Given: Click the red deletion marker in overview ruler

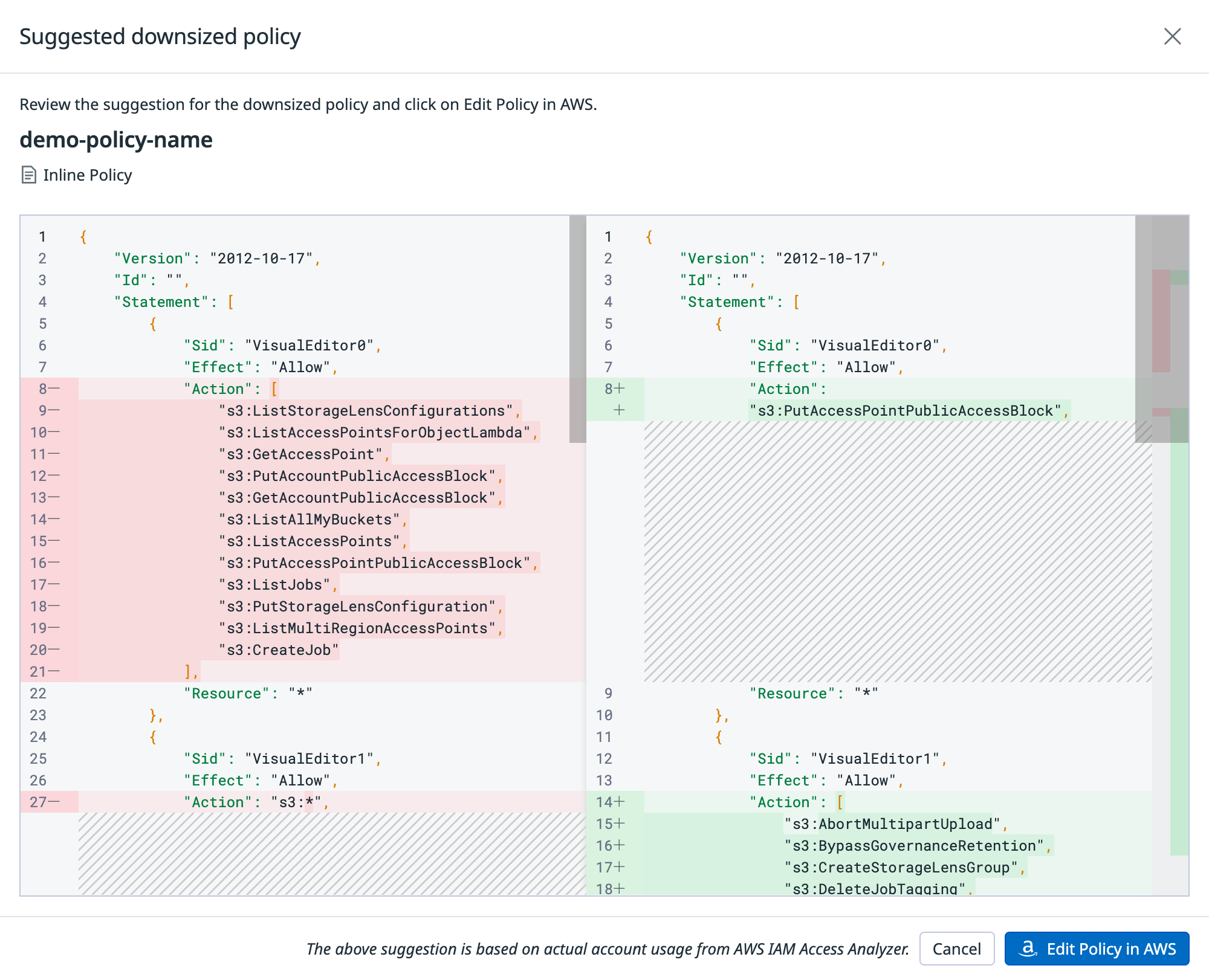Looking at the screenshot, I should tap(1161, 320).
